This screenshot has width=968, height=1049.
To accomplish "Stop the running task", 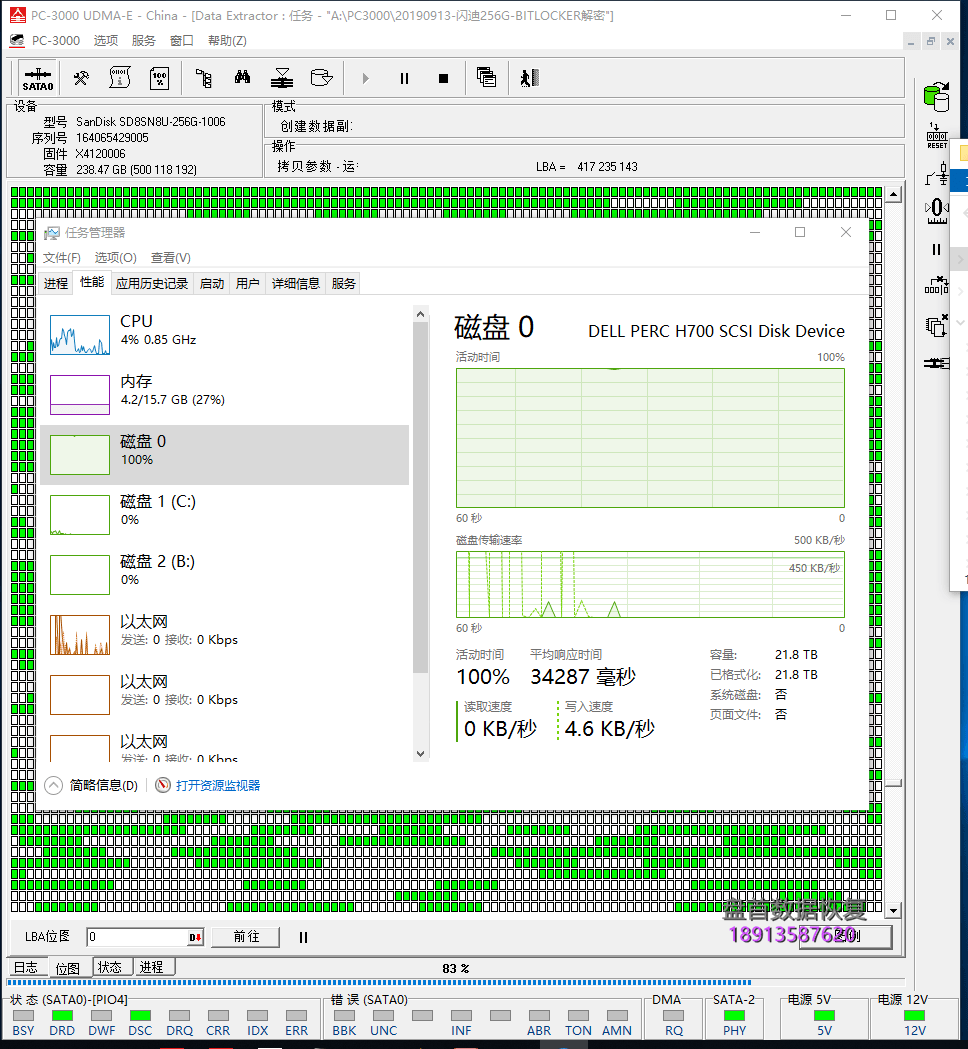I will 443,78.
